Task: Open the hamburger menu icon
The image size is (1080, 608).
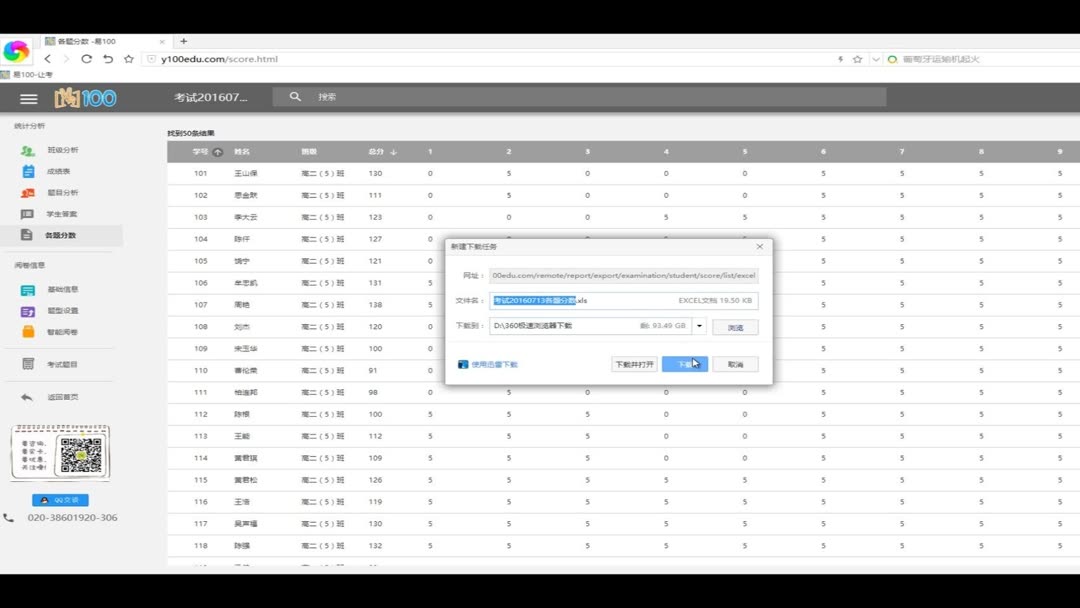Action: [28, 98]
